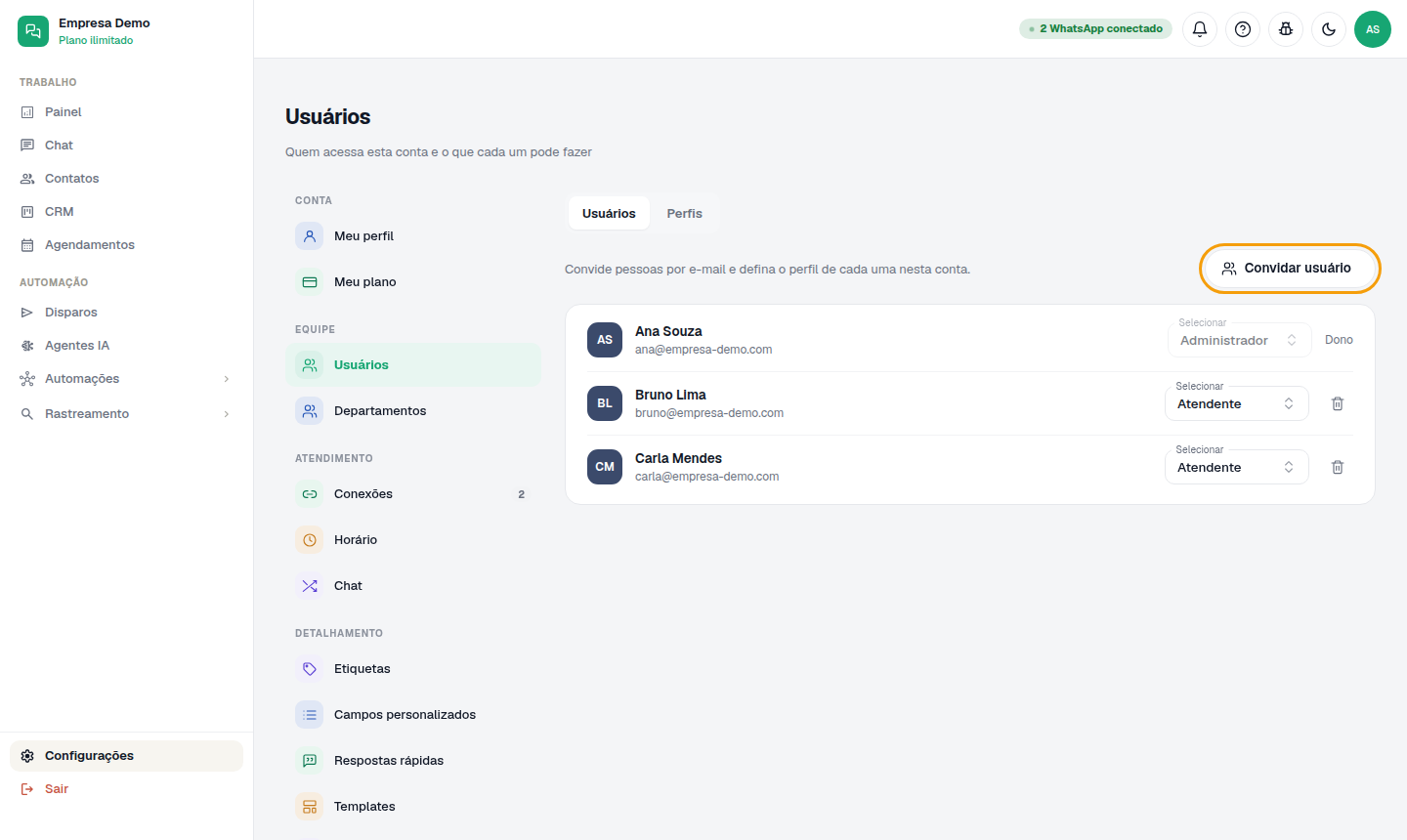1407x840 pixels.
Task: Click the Empresa Demo logo icon
Action: coord(33,31)
